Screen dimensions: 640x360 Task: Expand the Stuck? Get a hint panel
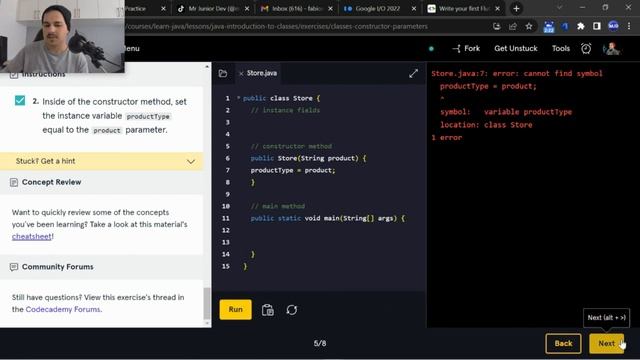click(101, 161)
